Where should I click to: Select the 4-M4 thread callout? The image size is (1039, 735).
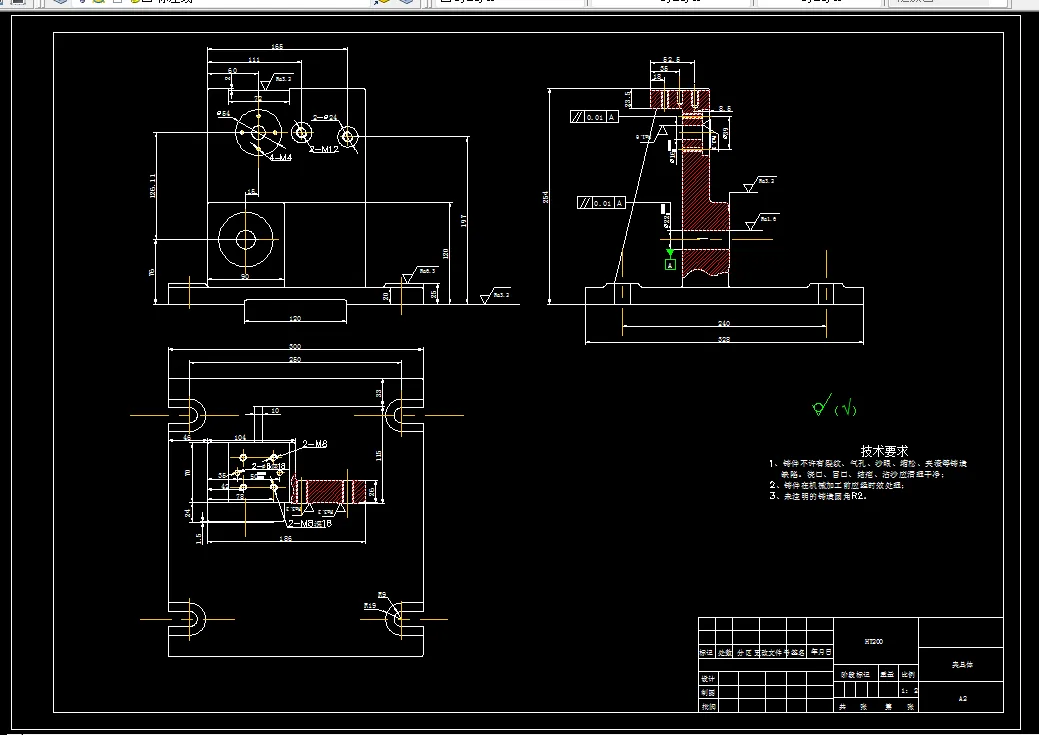[x=280, y=158]
